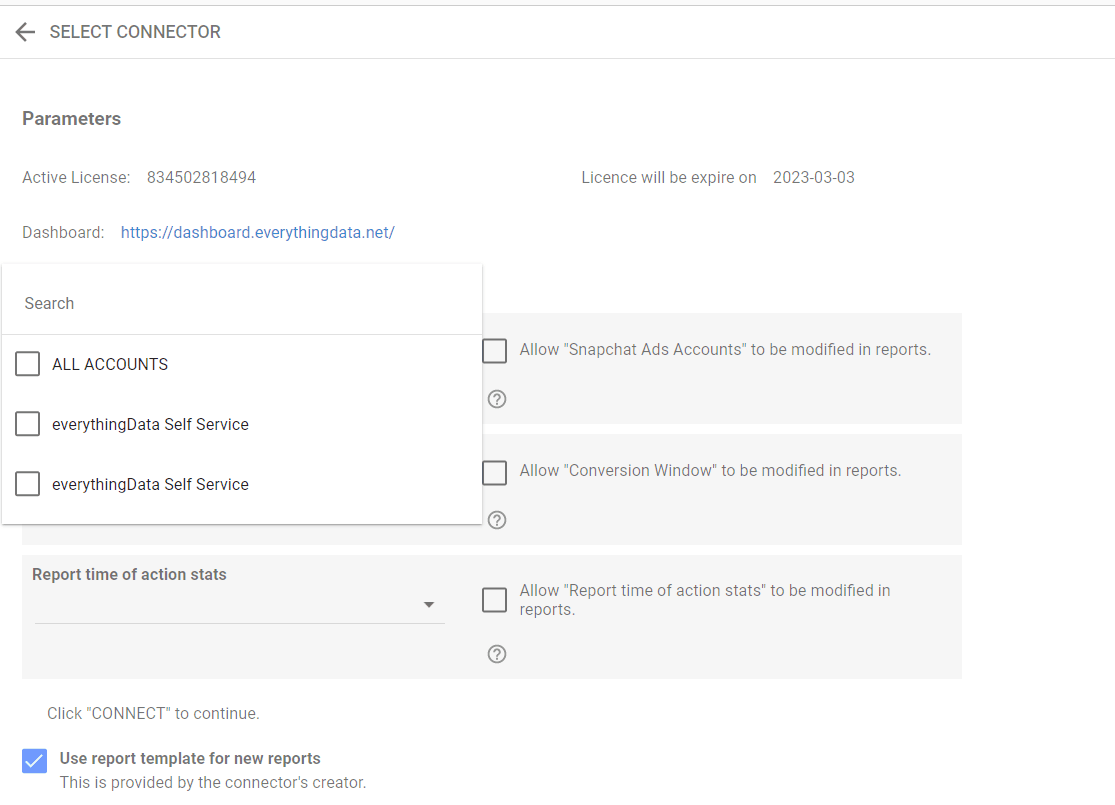Open help icon for Snapchat Ads Accounts
The width and height of the screenshot is (1115, 805).
496,399
